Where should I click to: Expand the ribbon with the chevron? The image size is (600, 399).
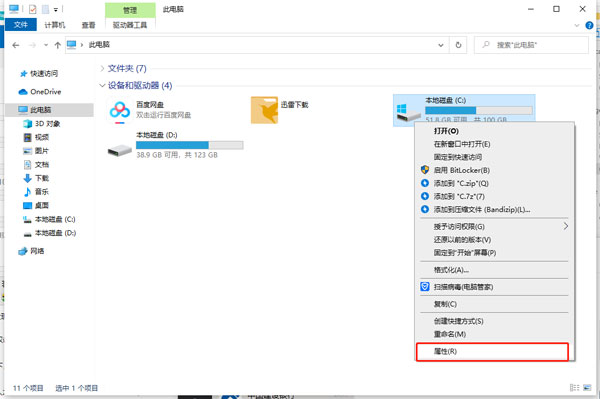(x=577, y=26)
